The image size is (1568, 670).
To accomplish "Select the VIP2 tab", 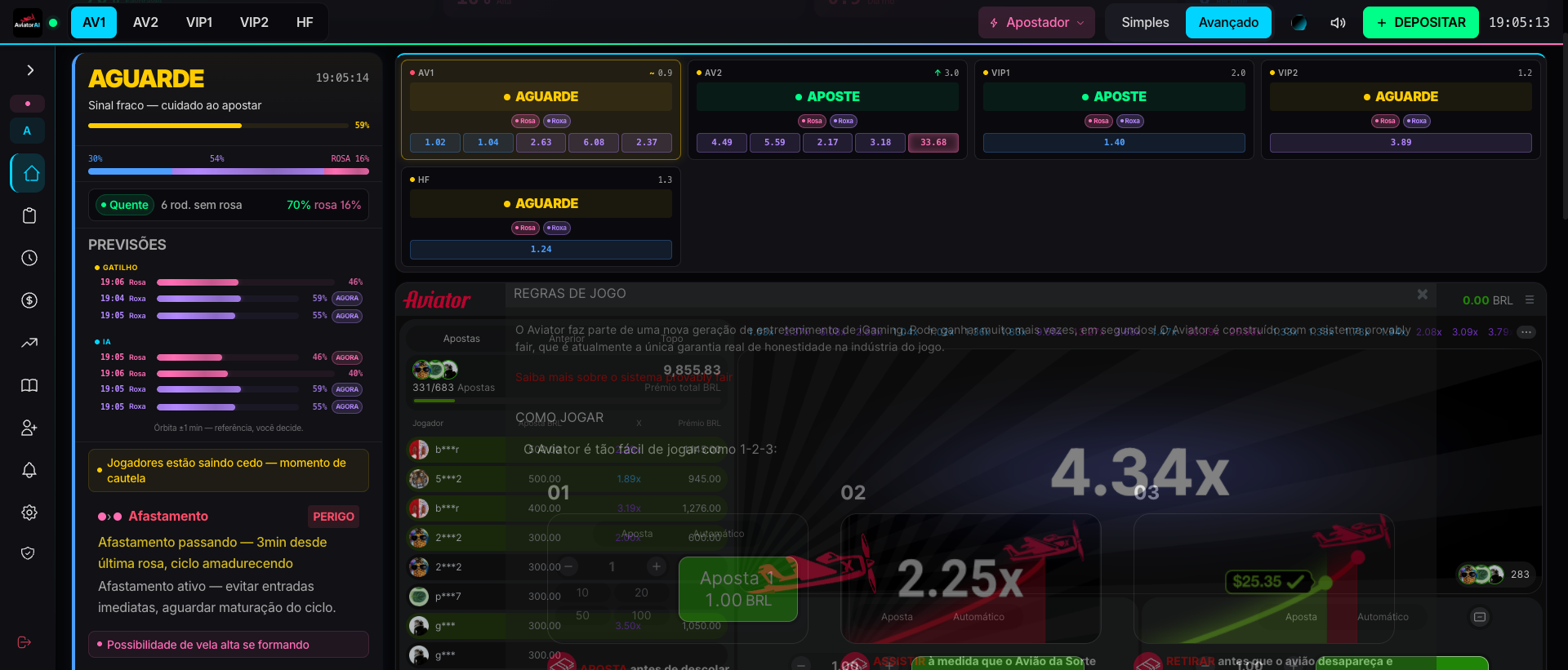I will 254,22.
